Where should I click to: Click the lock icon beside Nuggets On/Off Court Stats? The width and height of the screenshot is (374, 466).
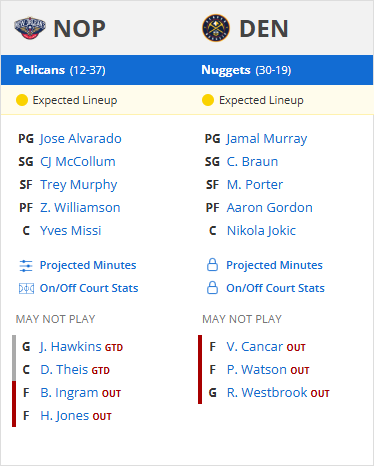coord(212,288)
